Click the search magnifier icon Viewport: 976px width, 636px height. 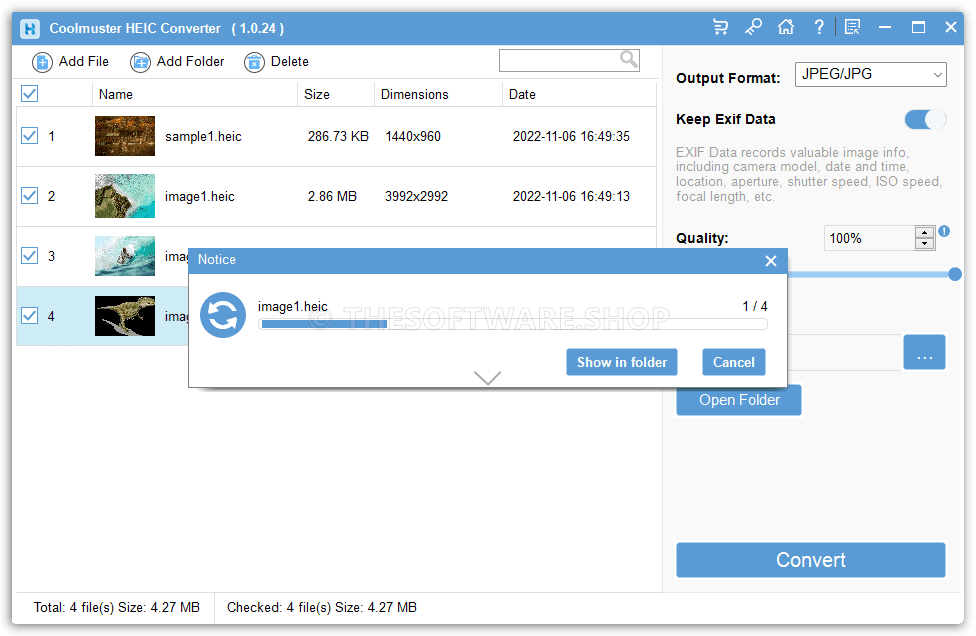[x=629, y=60]
